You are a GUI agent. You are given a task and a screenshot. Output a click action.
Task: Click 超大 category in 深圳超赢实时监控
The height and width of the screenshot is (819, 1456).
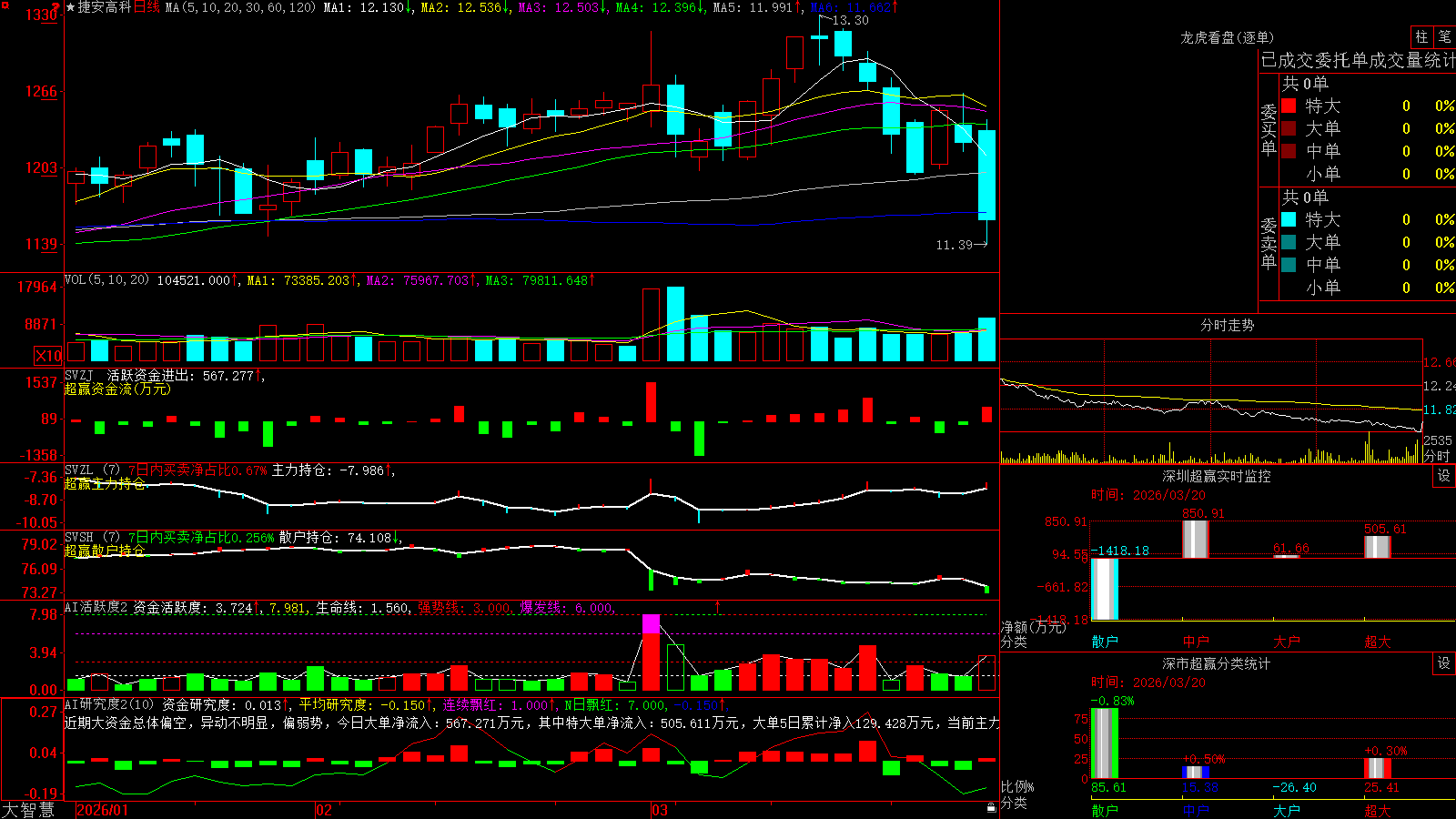[1378, 642]
